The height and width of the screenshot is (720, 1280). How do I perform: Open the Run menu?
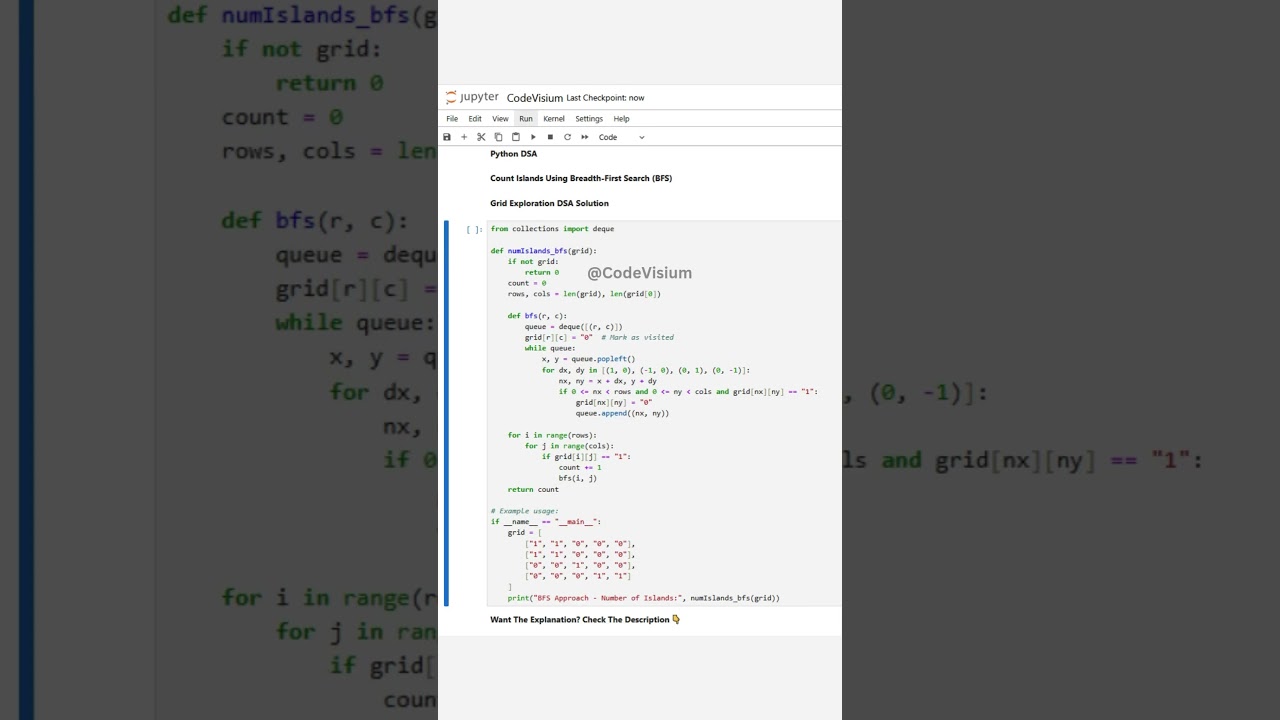coord(526,119)
